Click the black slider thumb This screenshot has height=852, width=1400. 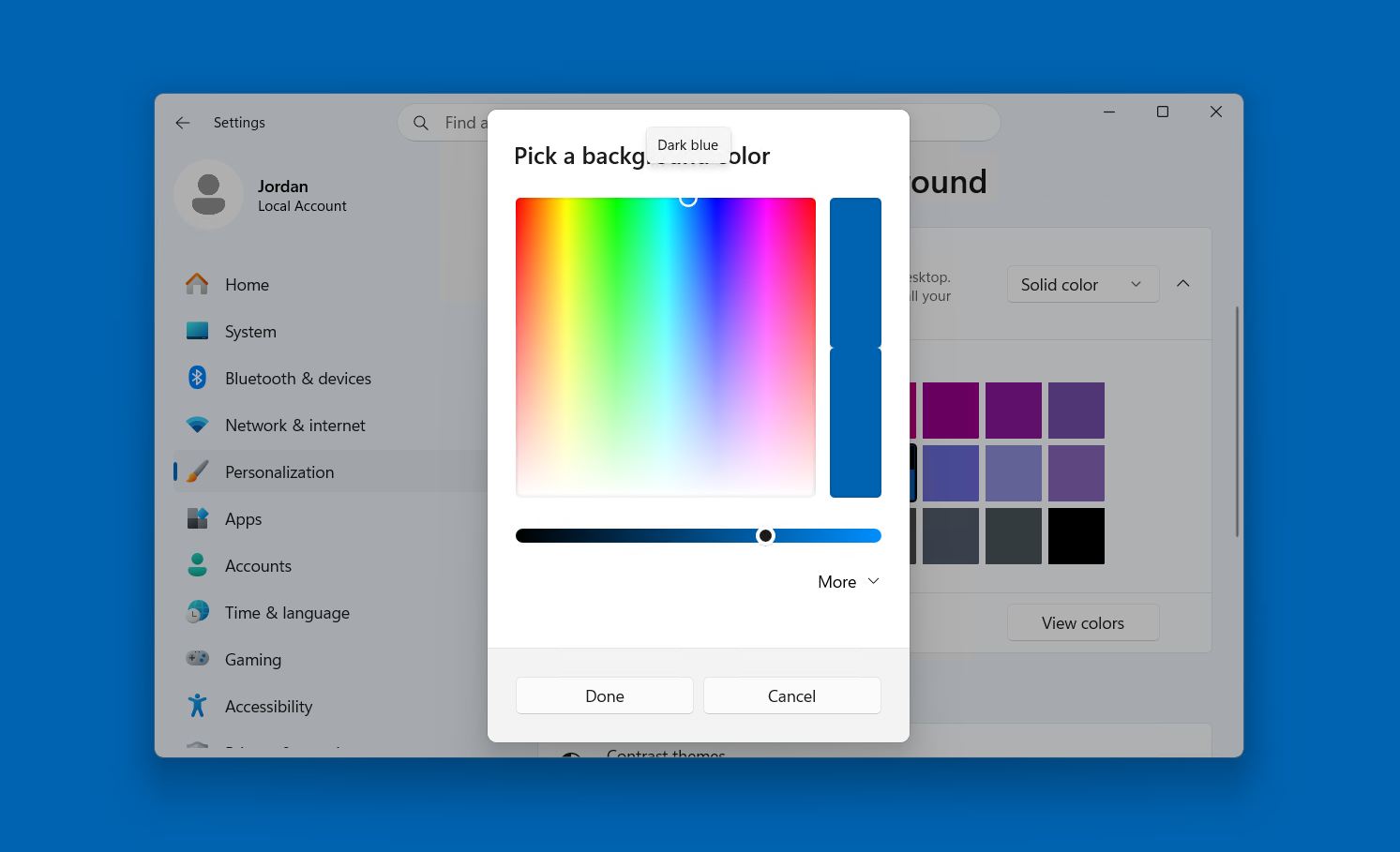(765, 535)
